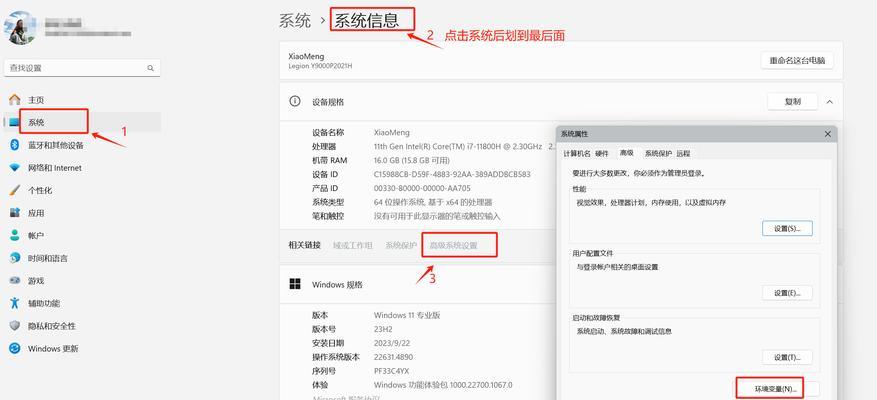Click the user profile avatar picture
Screen dimensions: 877x400
[x=20, y=27]
